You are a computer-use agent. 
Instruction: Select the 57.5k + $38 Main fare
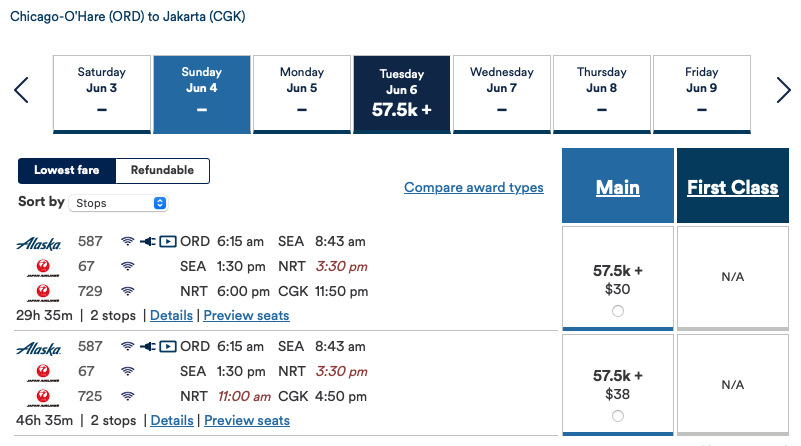618,416
